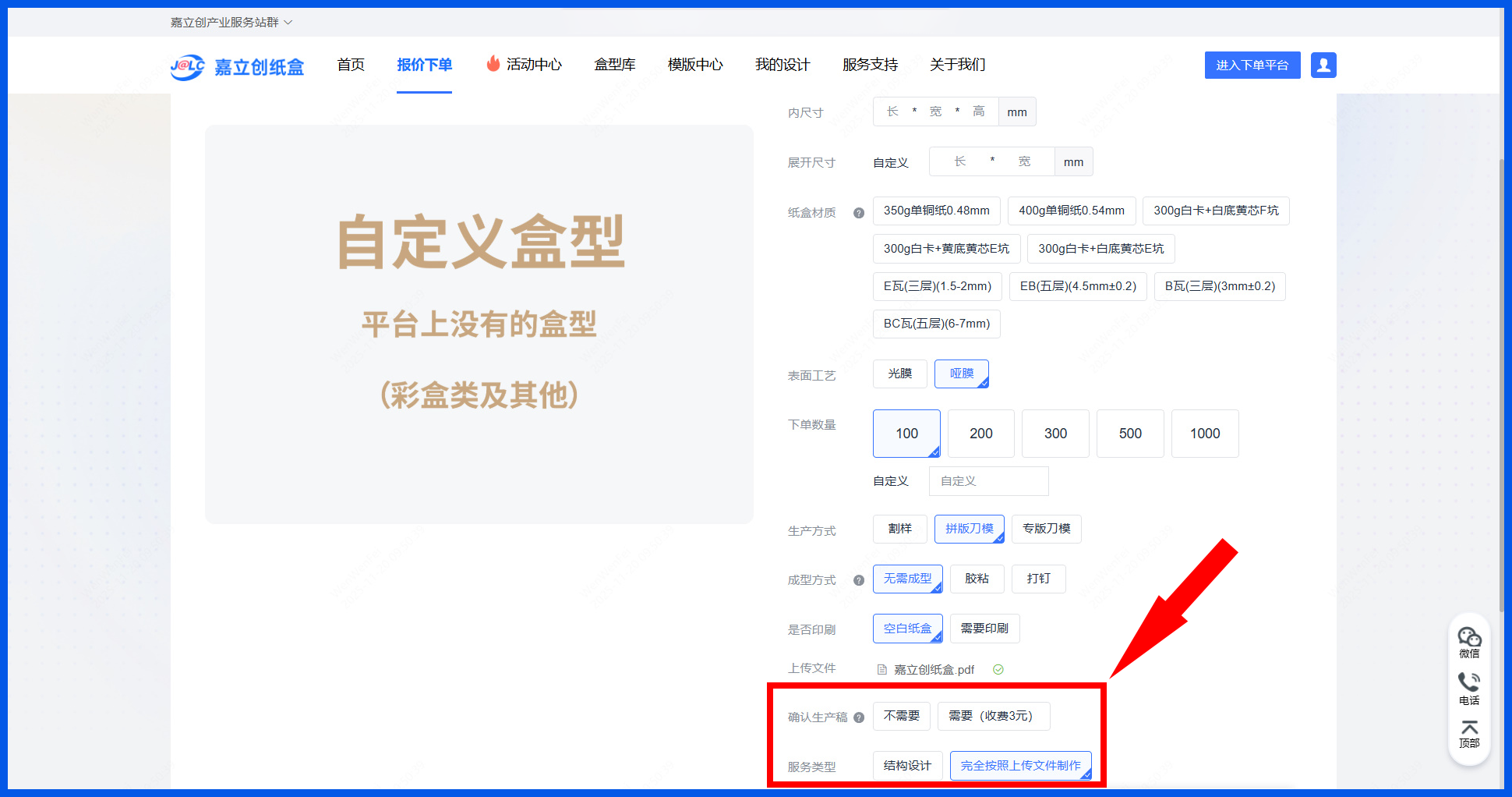Click the phone contact icon
The width and height of the screenshot is (1512, 797).
1469,682
